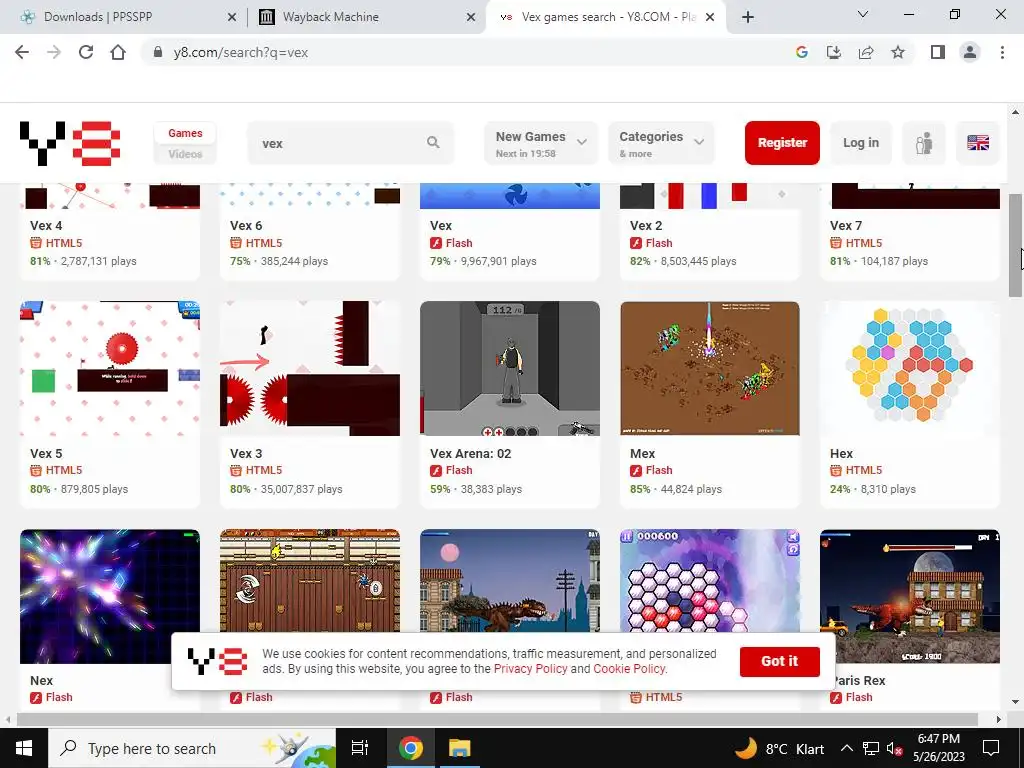The width and height of the screenshot is (1024, 768).
Task: Click the Google icon in address bar
Action: pyautogui.click(x=802, y=52)
